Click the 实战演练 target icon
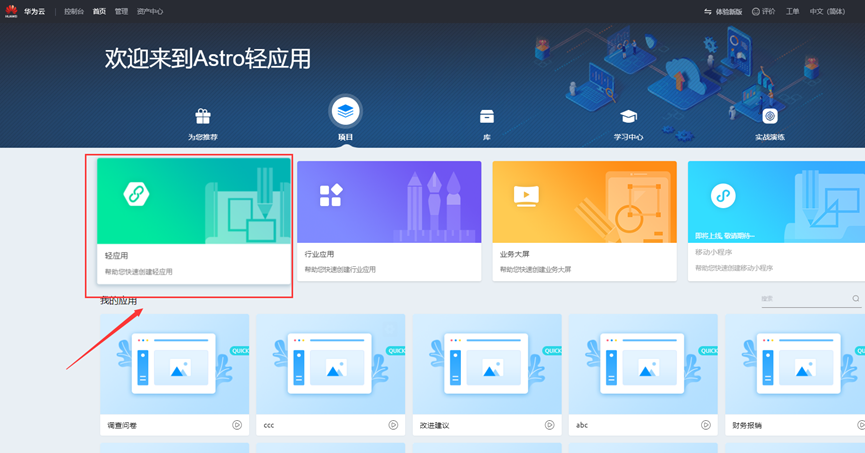865x453 pixels. 770,116
